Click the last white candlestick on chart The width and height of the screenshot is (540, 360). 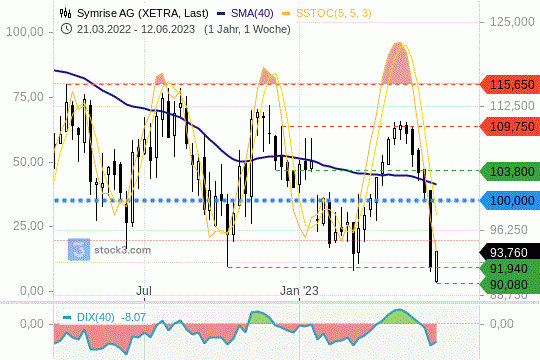pos(437,267)
